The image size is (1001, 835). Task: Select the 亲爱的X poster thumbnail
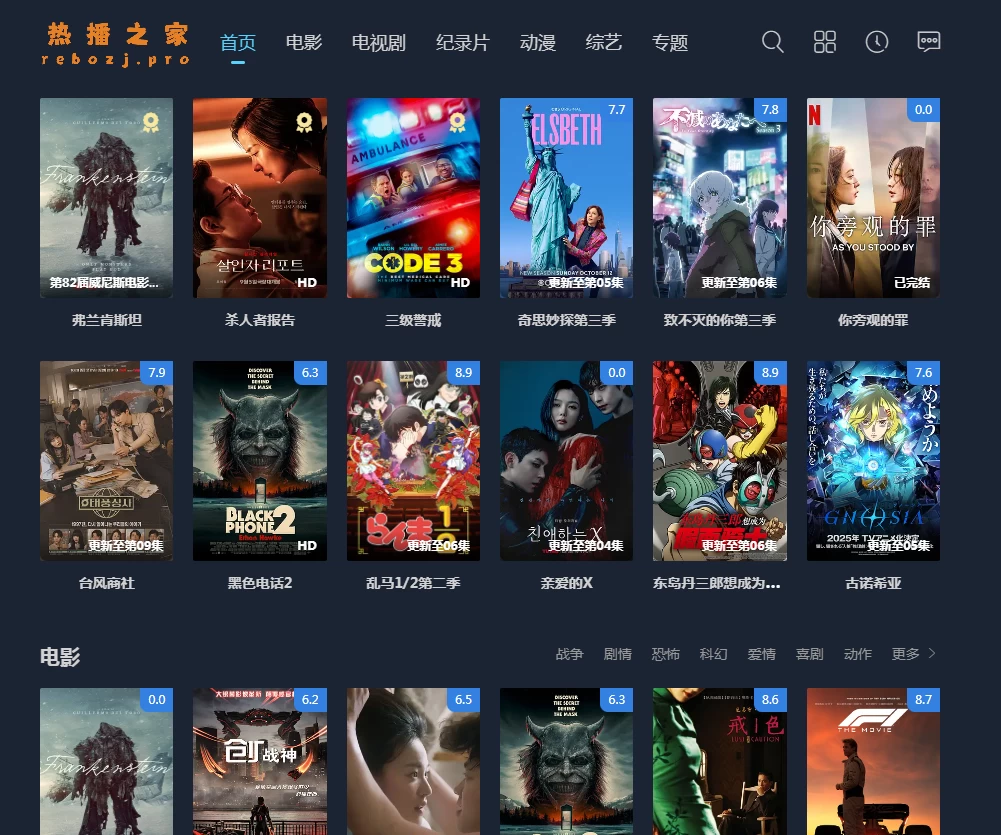[x=566, y=460]
